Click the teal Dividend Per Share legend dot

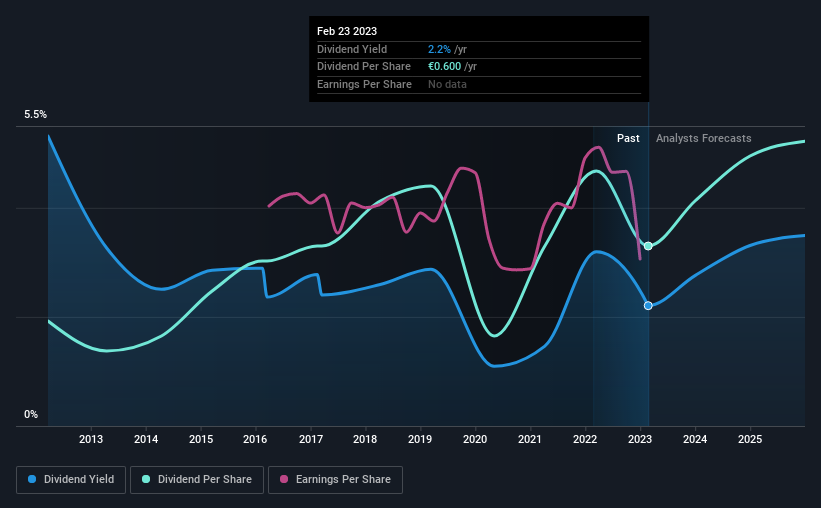pos(146,479)
